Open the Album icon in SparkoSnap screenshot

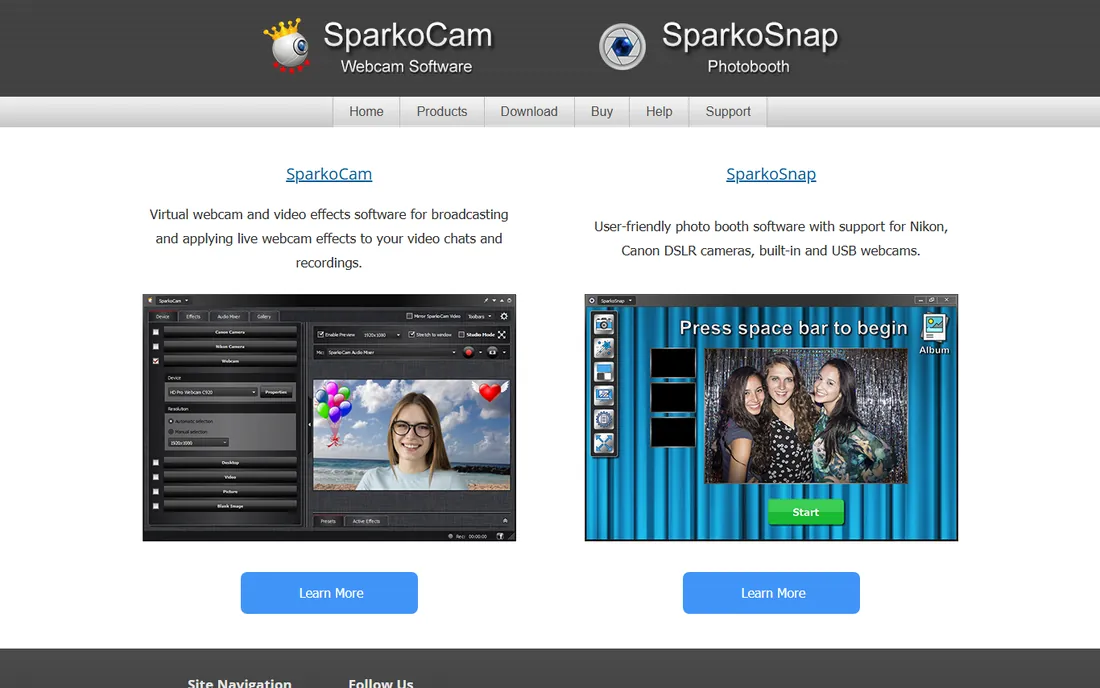click(934, 335)
